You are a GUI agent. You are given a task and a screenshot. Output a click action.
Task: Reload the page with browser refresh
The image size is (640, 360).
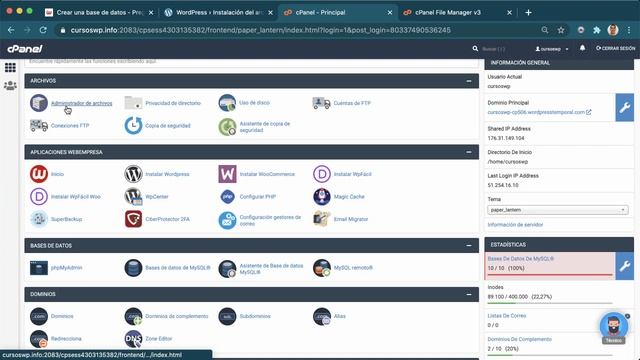pyautogui.click(x=43, y=30)
